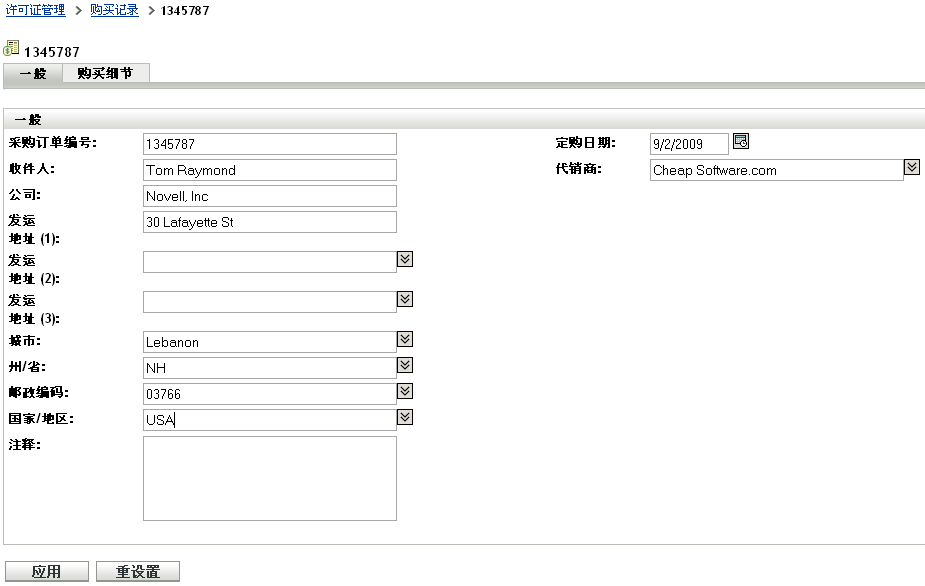Screen dimensions: 925x586
Task: Open the 购买记录 breadcrumb link
Action: click(x=115, y=10)
